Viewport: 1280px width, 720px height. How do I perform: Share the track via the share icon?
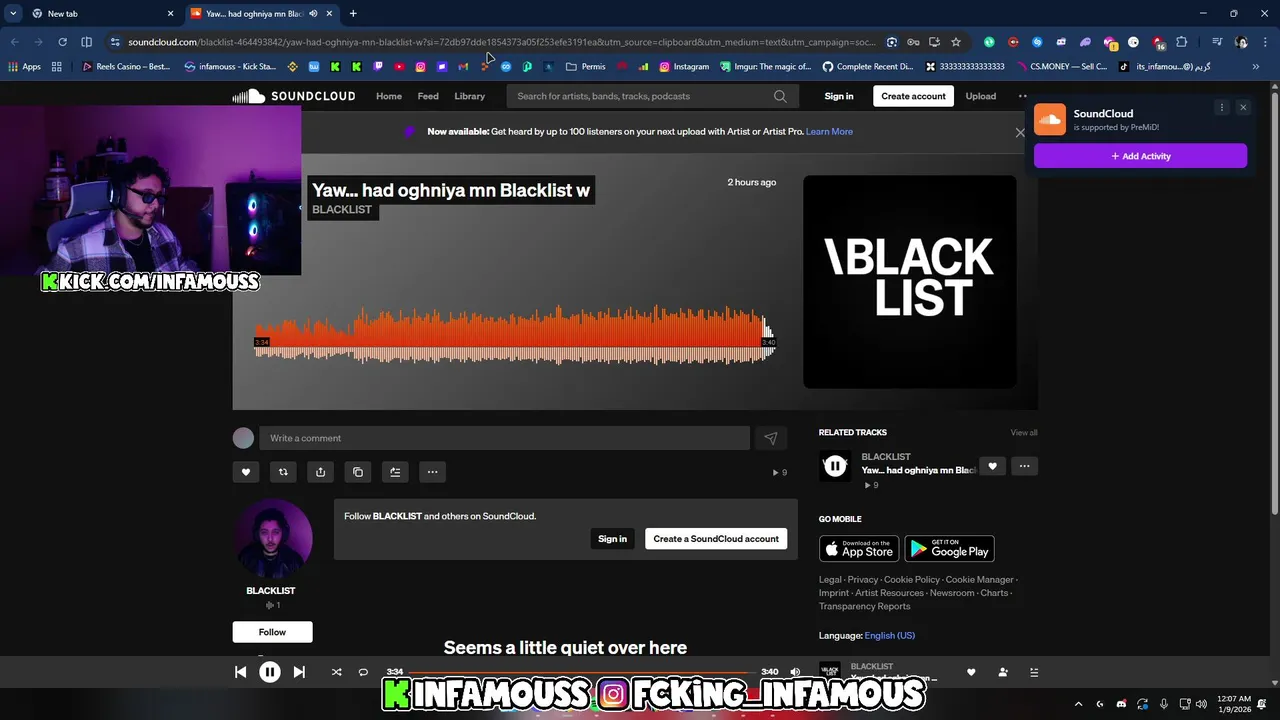click(320, 472)
